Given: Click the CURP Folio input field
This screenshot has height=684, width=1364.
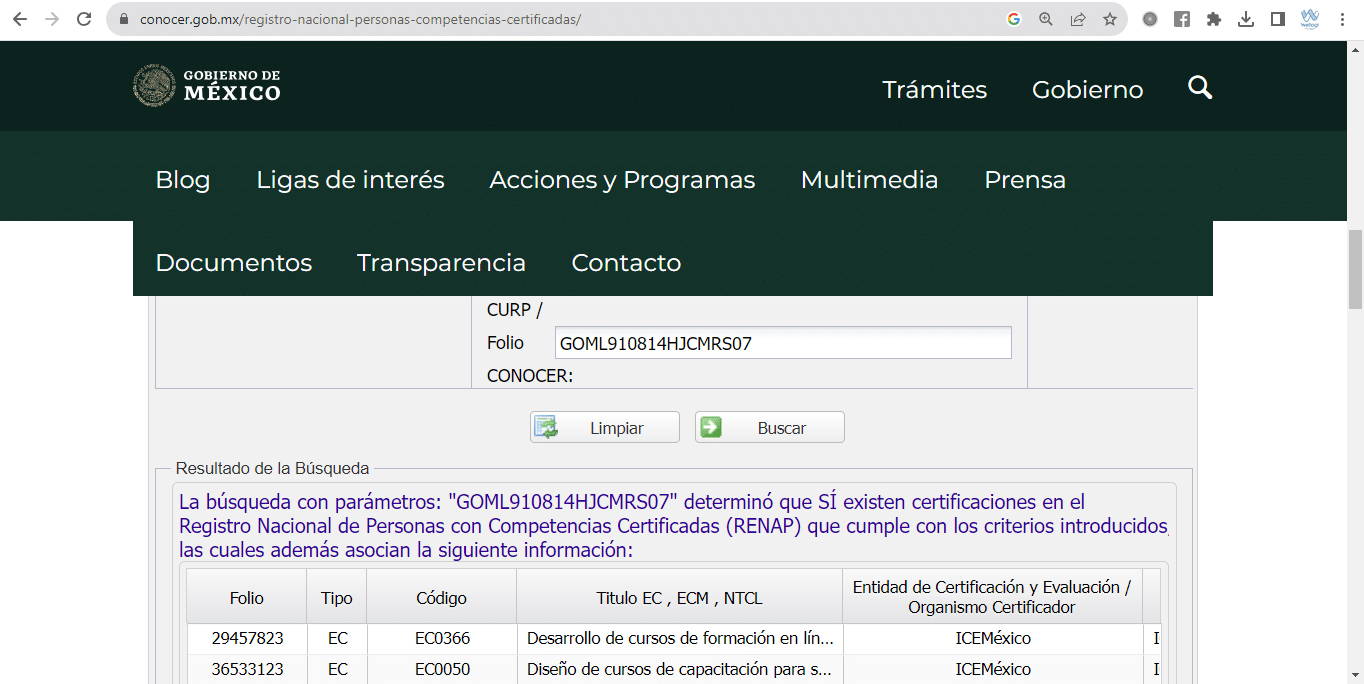Looking at the screenshot, I should pyautogui.click(x=782, y=342).
